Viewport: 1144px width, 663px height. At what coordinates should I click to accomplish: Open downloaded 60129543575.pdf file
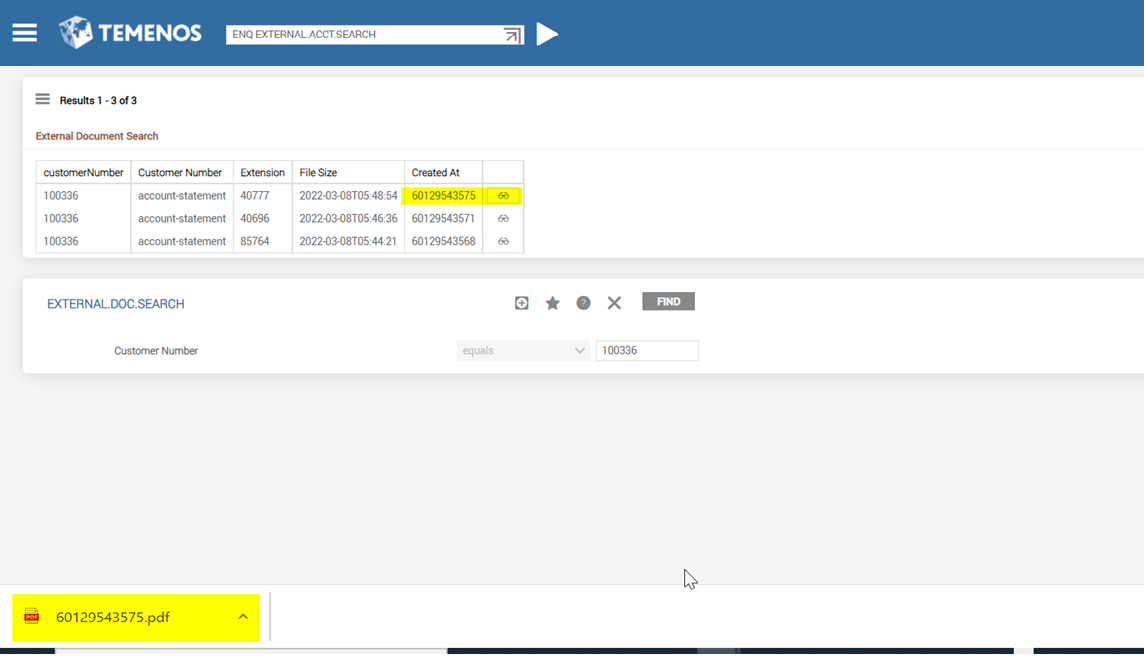[112, 617]
